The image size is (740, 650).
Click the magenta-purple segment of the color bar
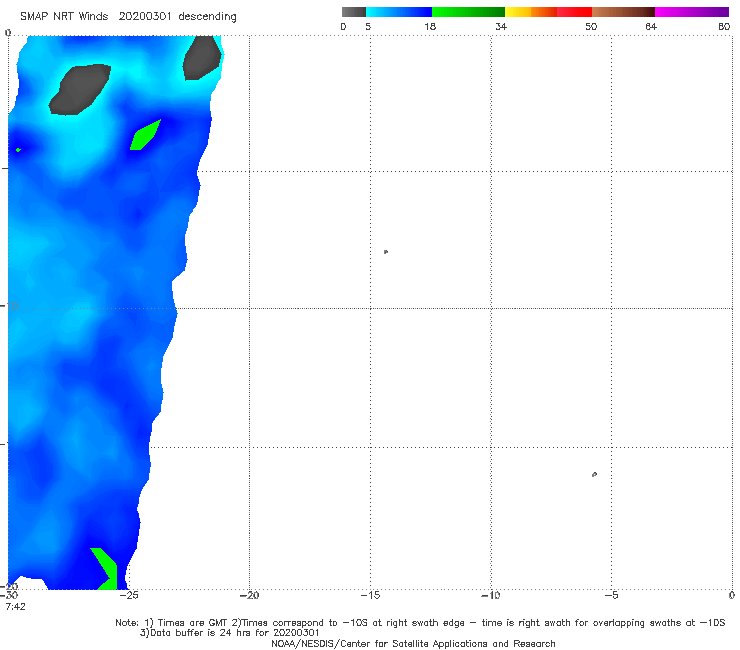(x=692, y=12)
